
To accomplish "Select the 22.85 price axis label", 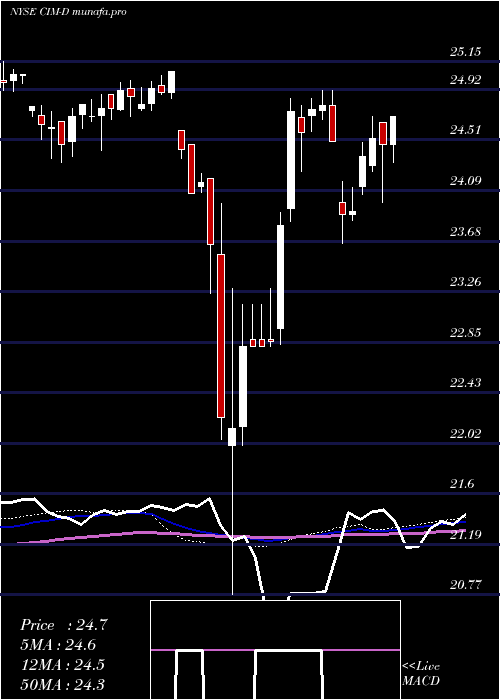I will pos(466,333).
